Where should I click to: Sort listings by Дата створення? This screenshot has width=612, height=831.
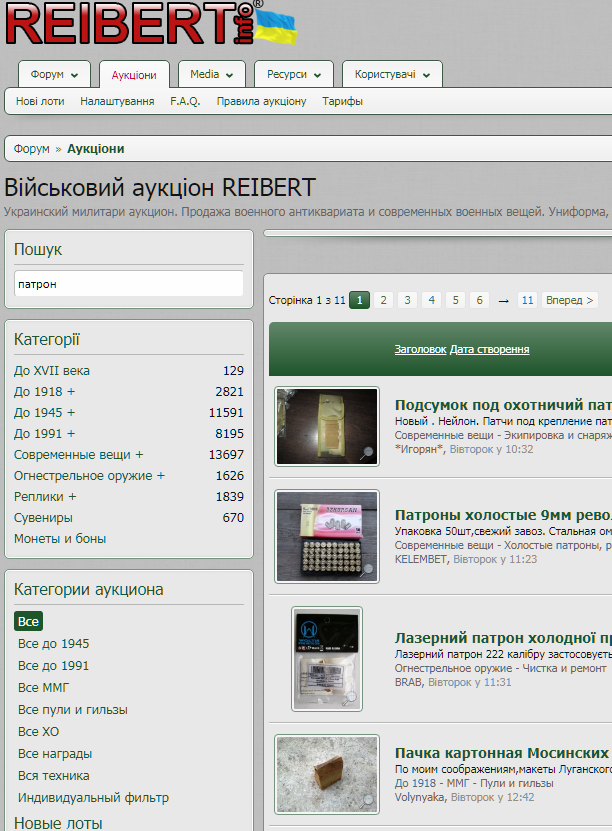pos(489,349)
